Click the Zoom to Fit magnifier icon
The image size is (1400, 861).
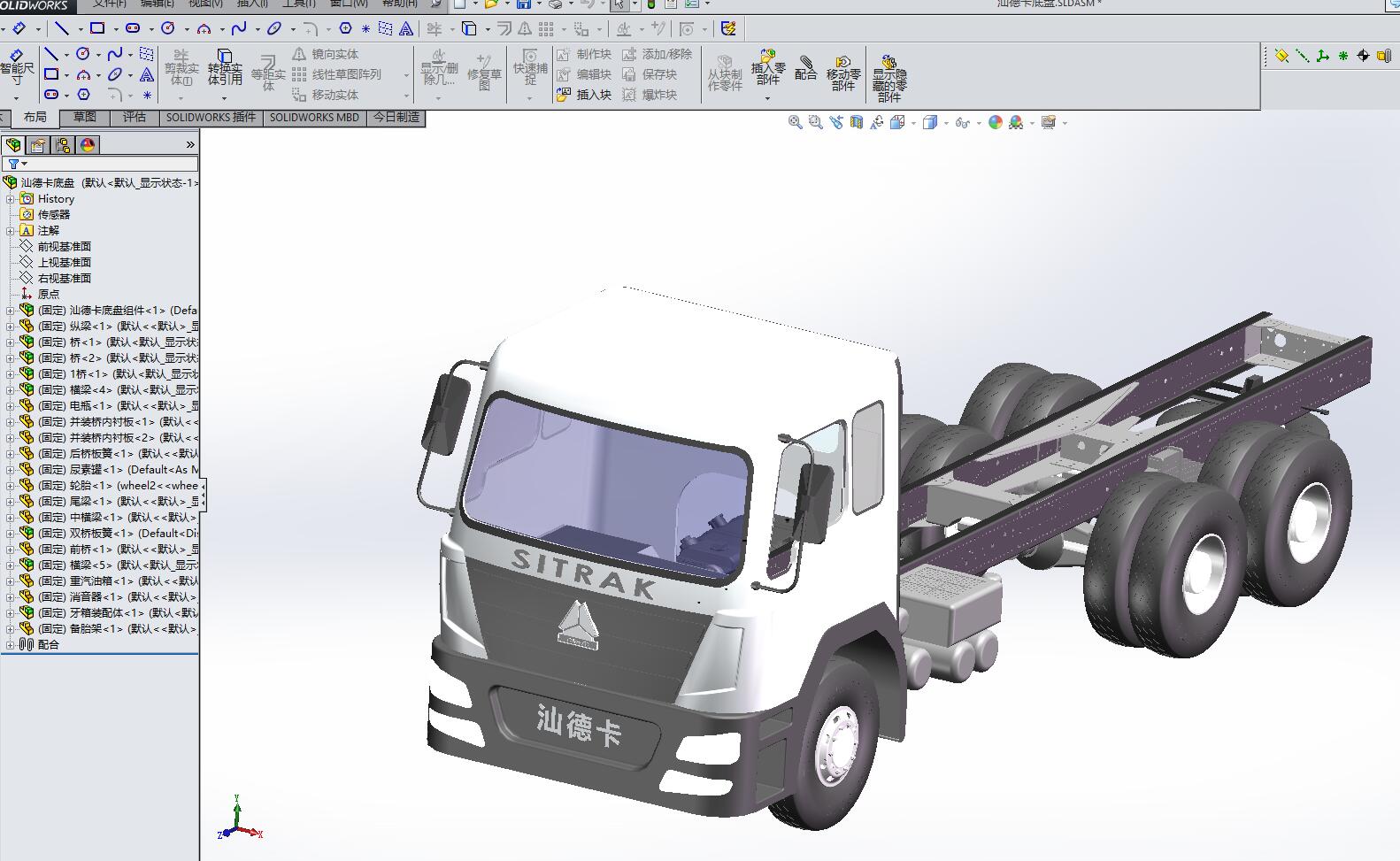point(796,123)
